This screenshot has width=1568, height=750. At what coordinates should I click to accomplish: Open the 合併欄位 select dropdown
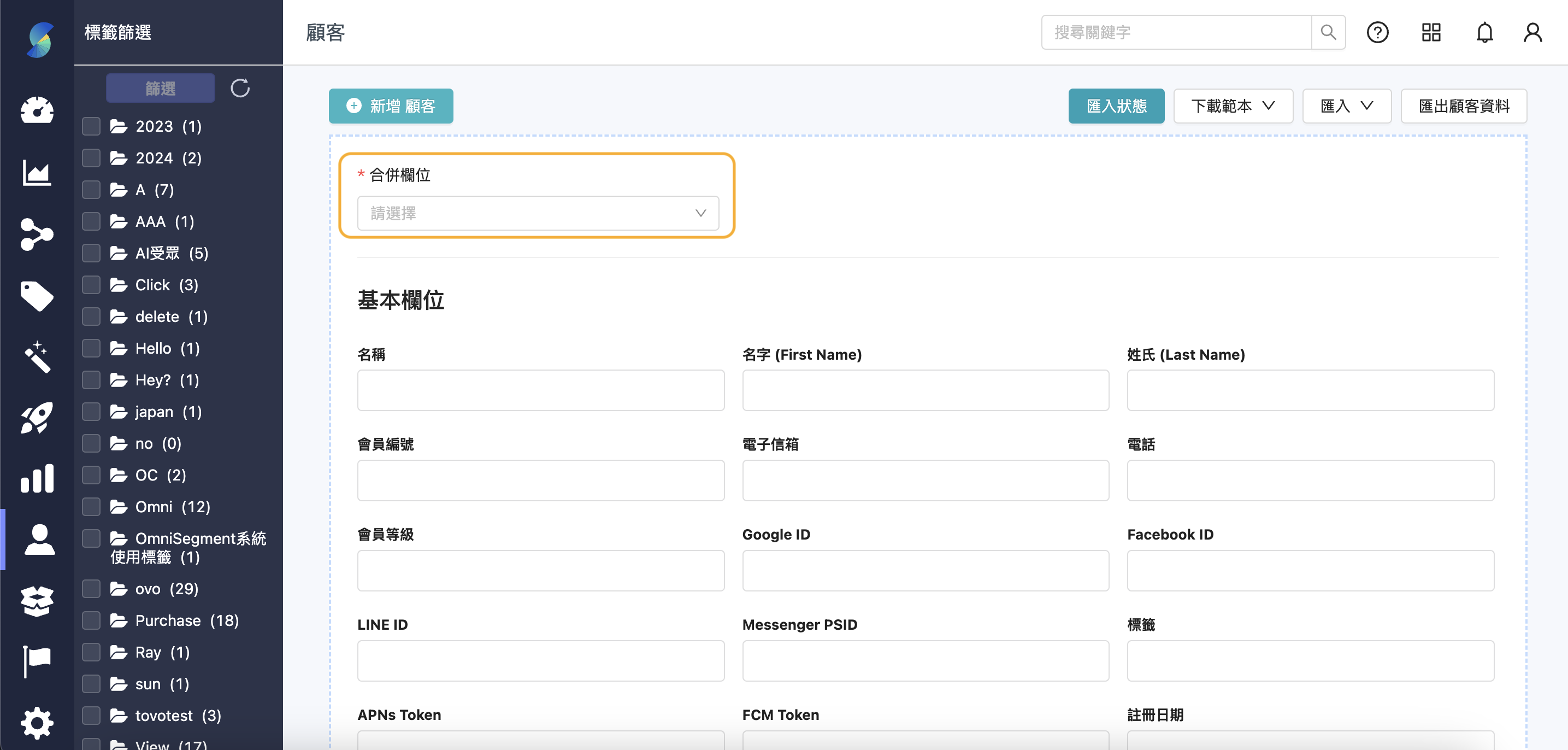pyautogui.click(x=538, y=213)
